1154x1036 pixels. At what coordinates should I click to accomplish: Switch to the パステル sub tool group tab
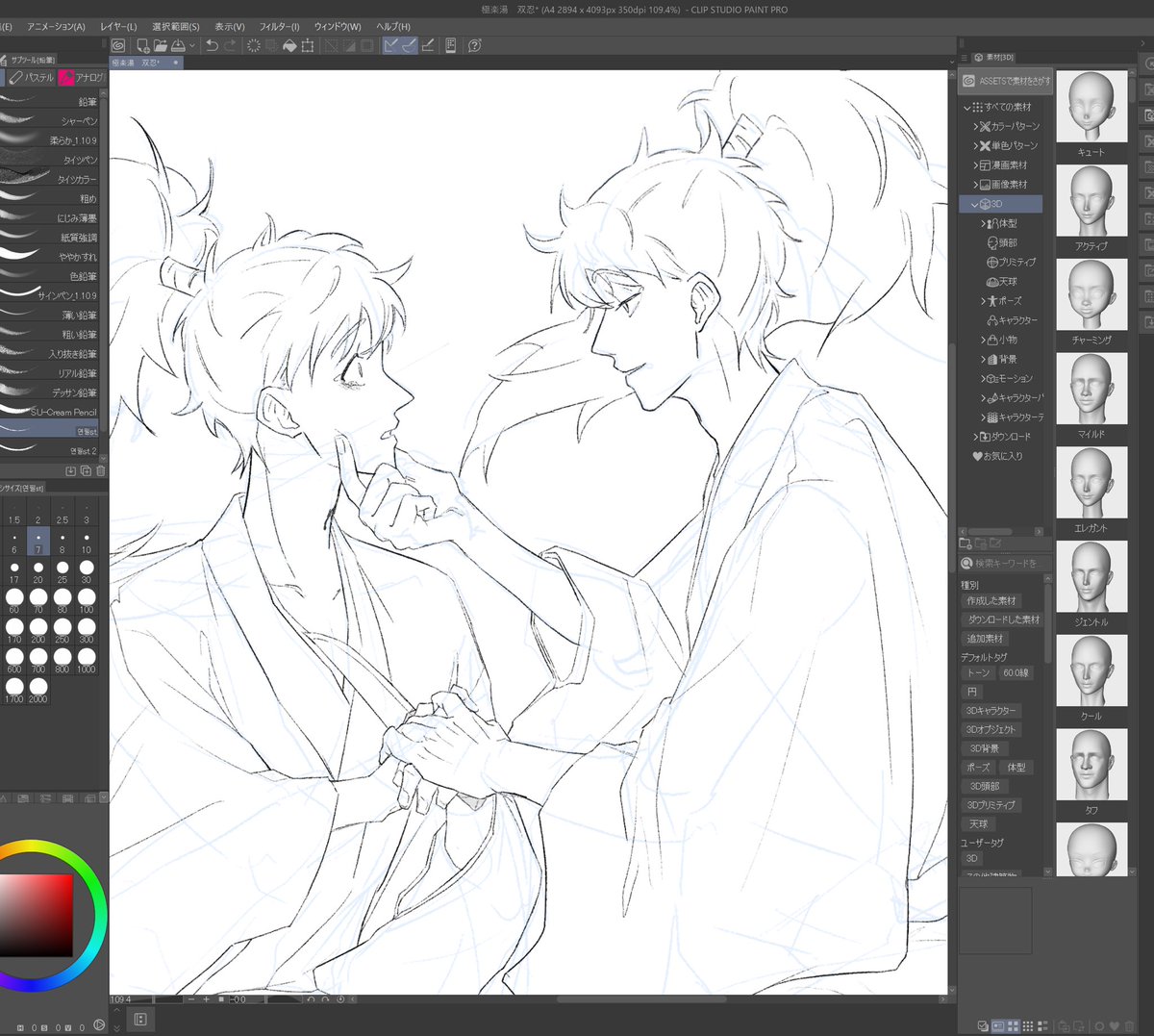click(33, 77)
